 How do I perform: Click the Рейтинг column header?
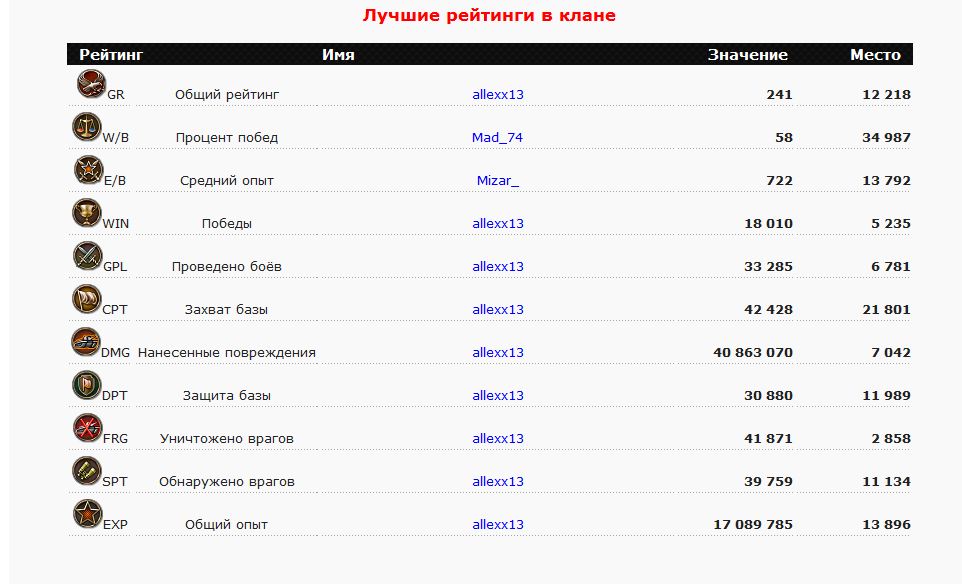(111, 55)
